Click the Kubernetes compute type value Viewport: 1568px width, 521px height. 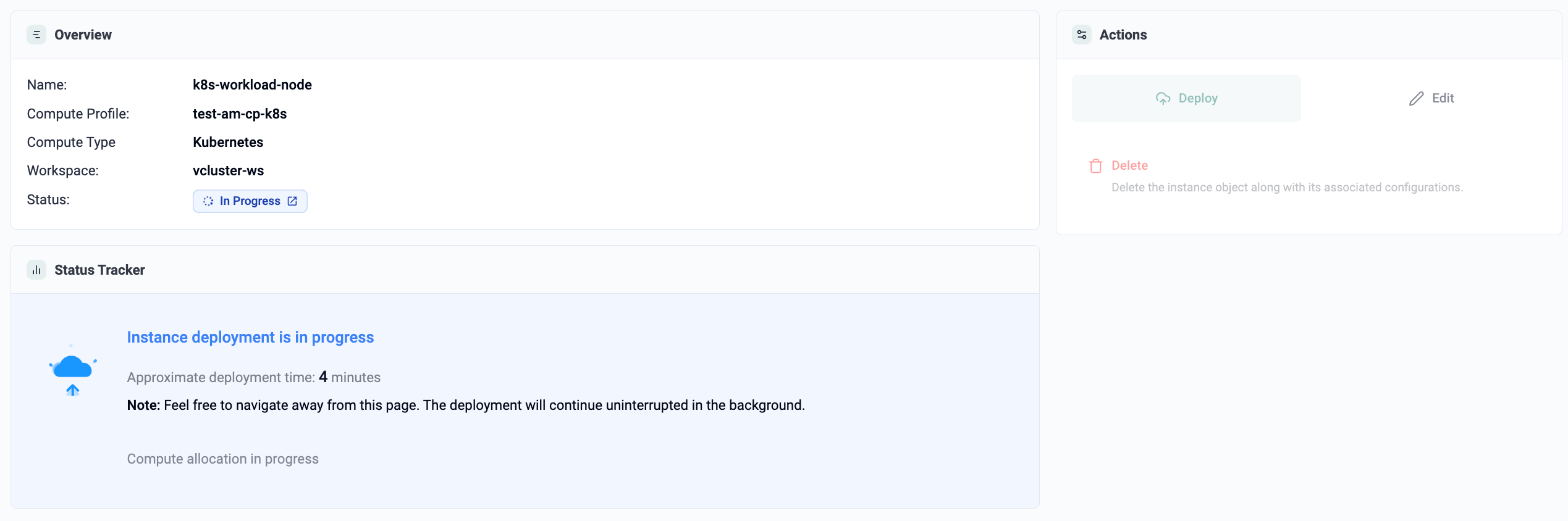coord(228,142)
